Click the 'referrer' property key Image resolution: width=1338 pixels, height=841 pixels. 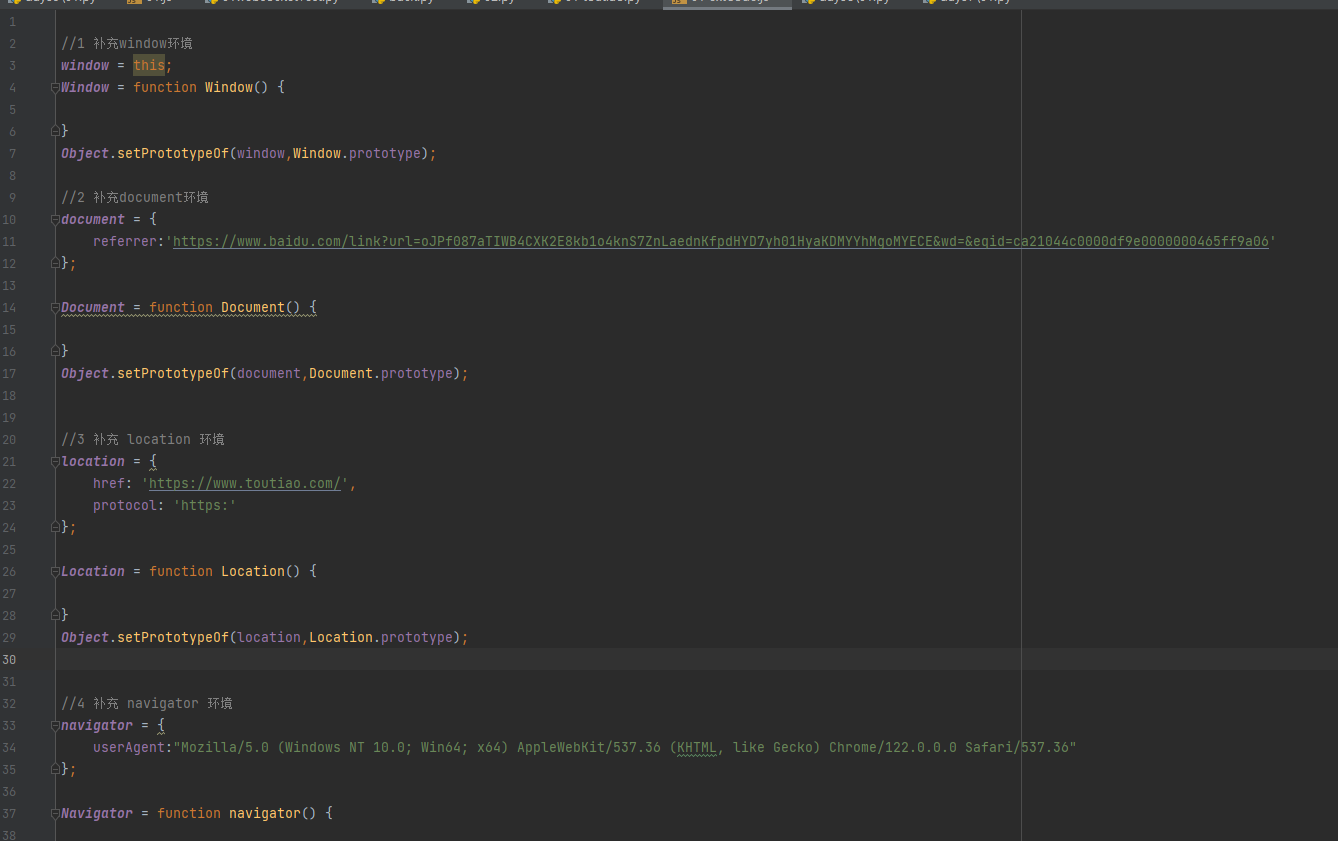pyautogui.click(x=125, y=241)
